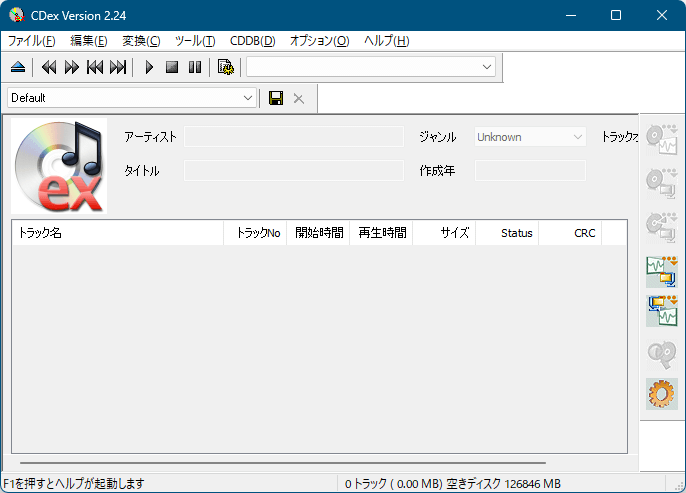Click the eject CD button

pos(18,67)
